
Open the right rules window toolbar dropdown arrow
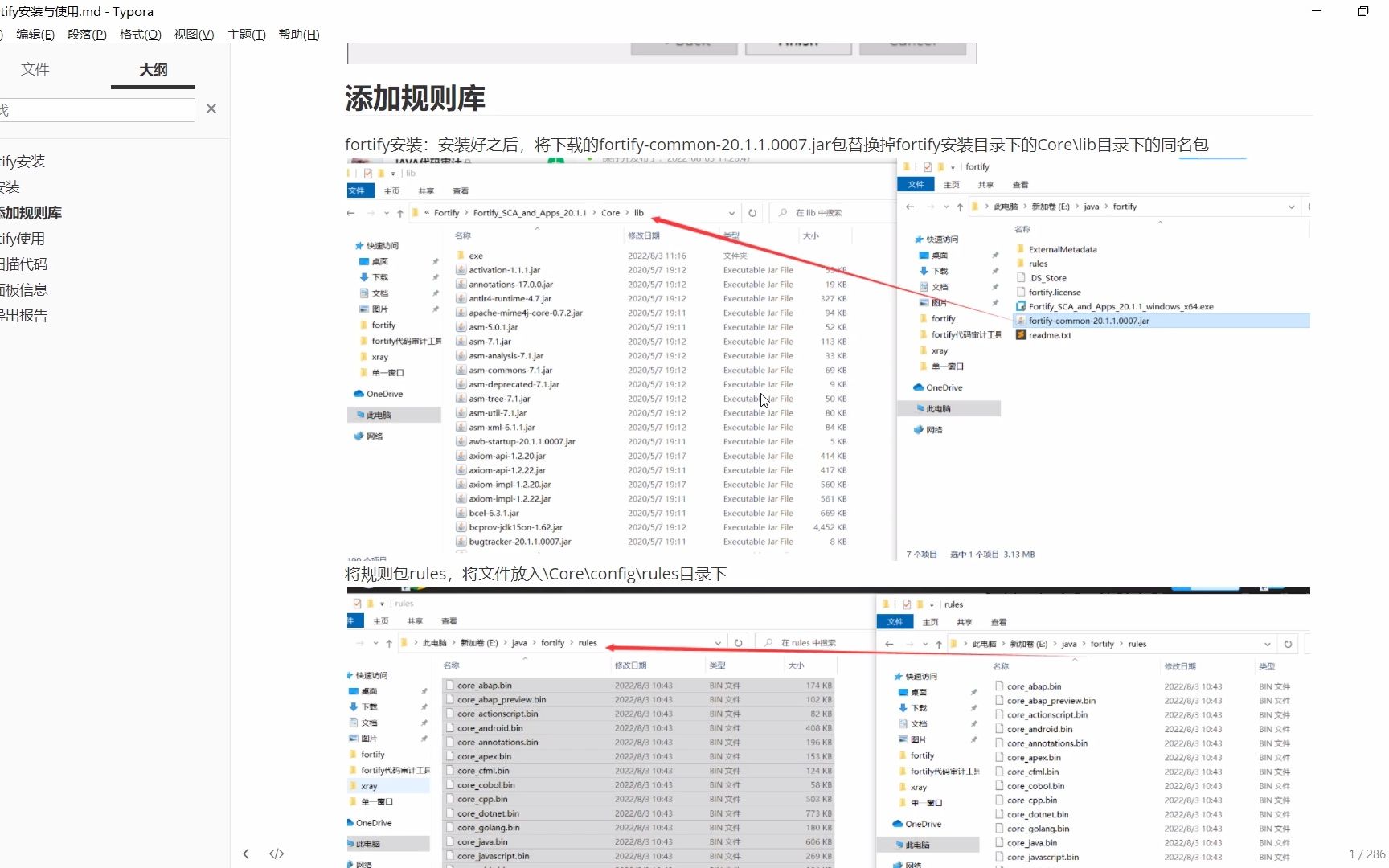[x=932, y=604]
